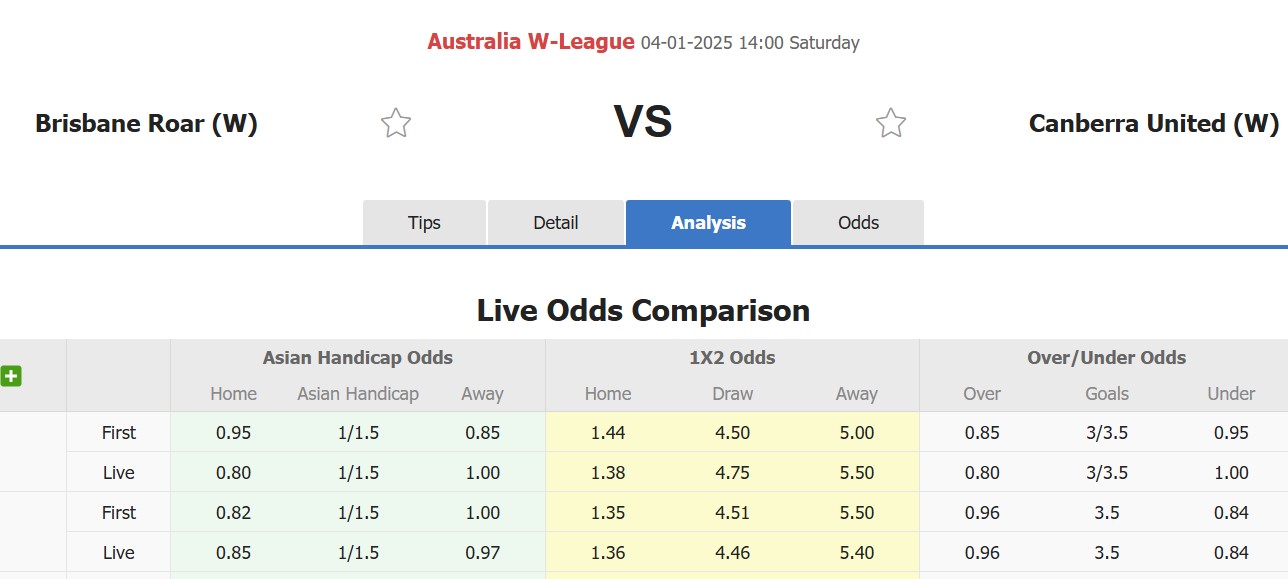
Task: Open the Detail tab
Action: (x=556, y=222)
